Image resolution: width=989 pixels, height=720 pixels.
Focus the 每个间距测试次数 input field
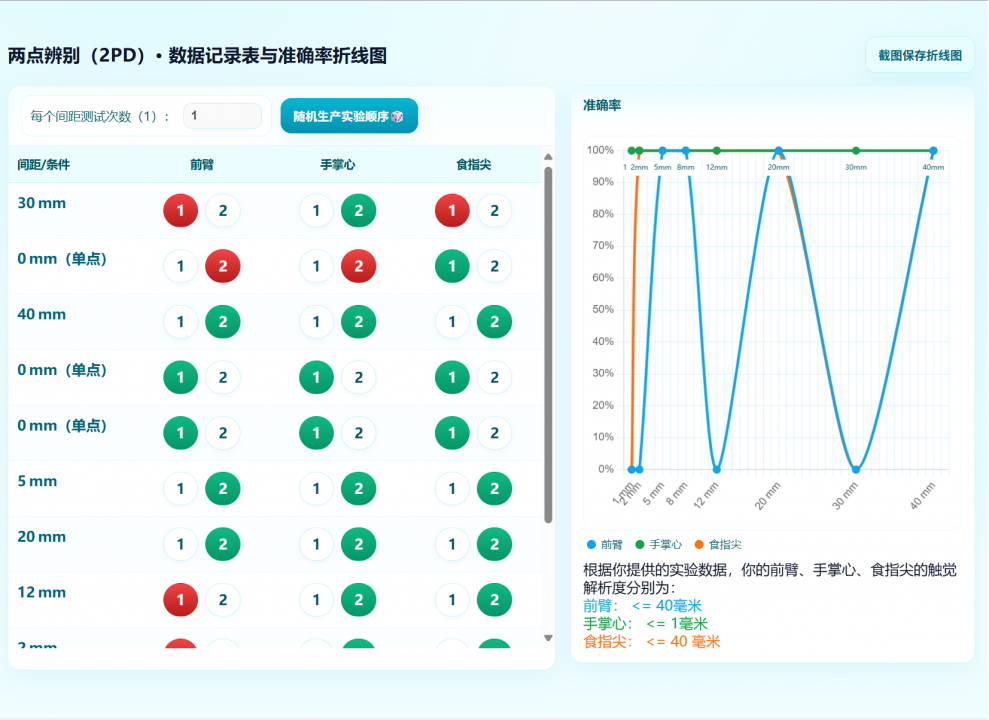point(222,116)
